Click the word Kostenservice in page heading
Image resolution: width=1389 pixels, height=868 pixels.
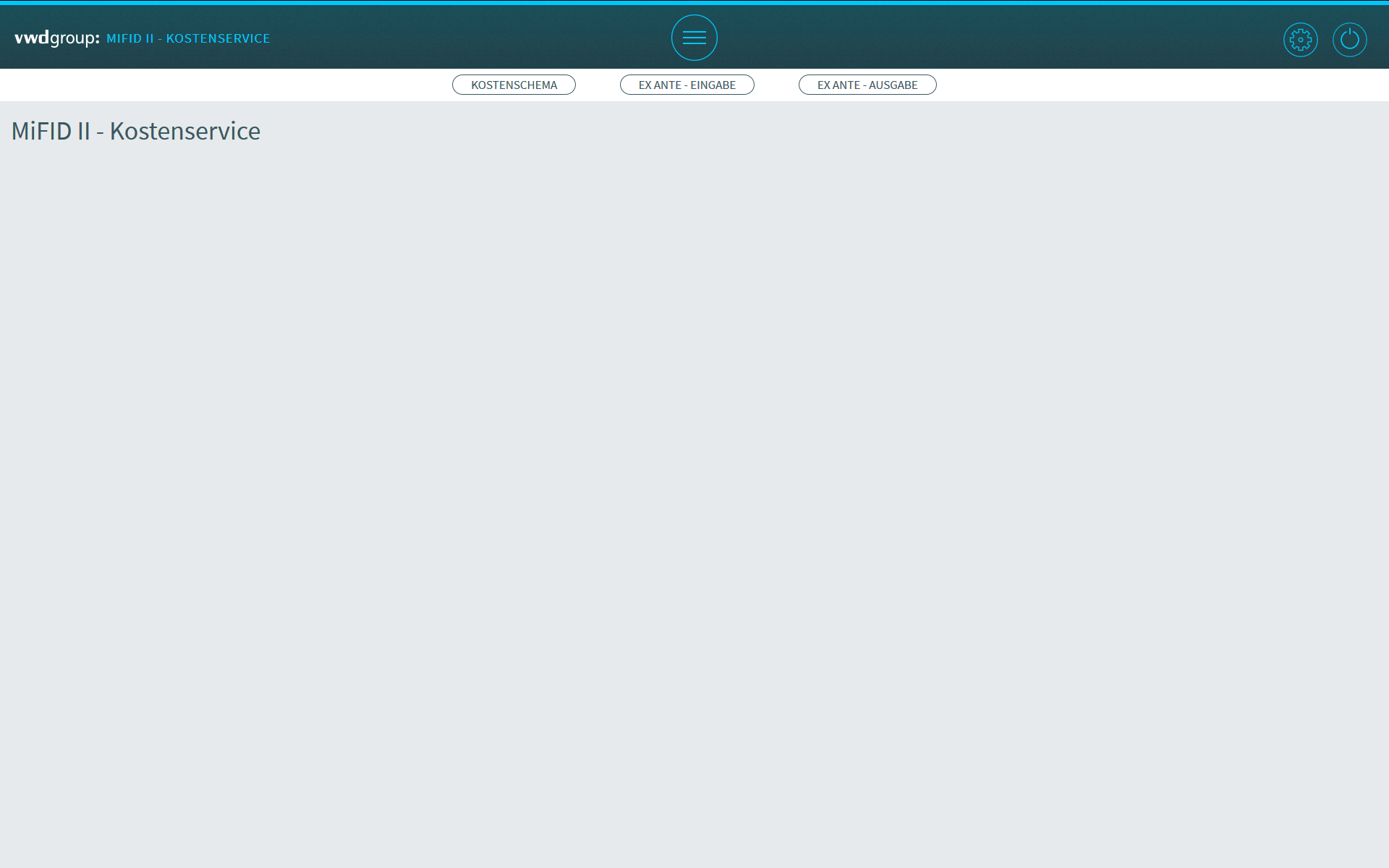(184, 131)
